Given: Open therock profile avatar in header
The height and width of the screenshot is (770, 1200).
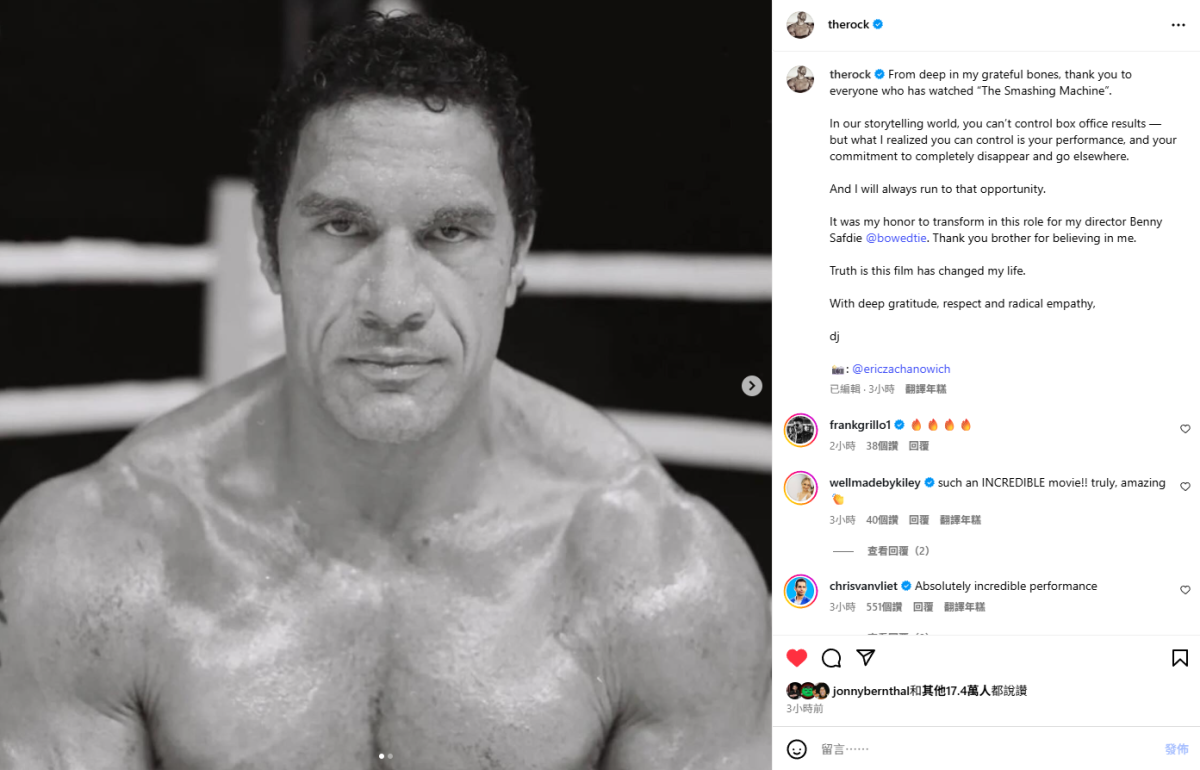Looking at the screenshot, I should pos(800,25).
